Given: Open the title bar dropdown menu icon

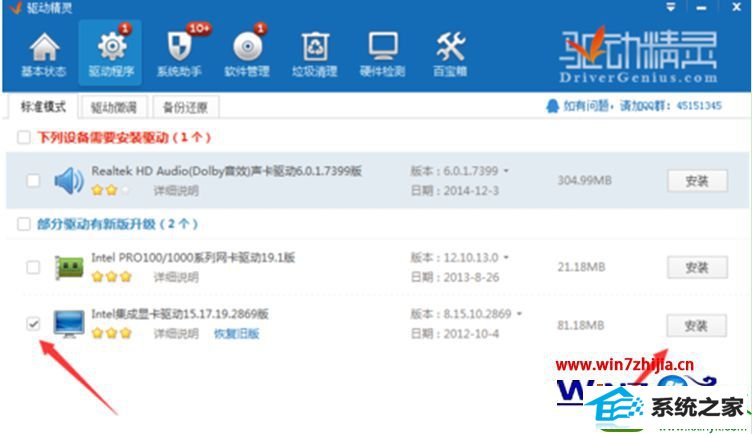Looking at the screenshot, I should pos(670,7).
